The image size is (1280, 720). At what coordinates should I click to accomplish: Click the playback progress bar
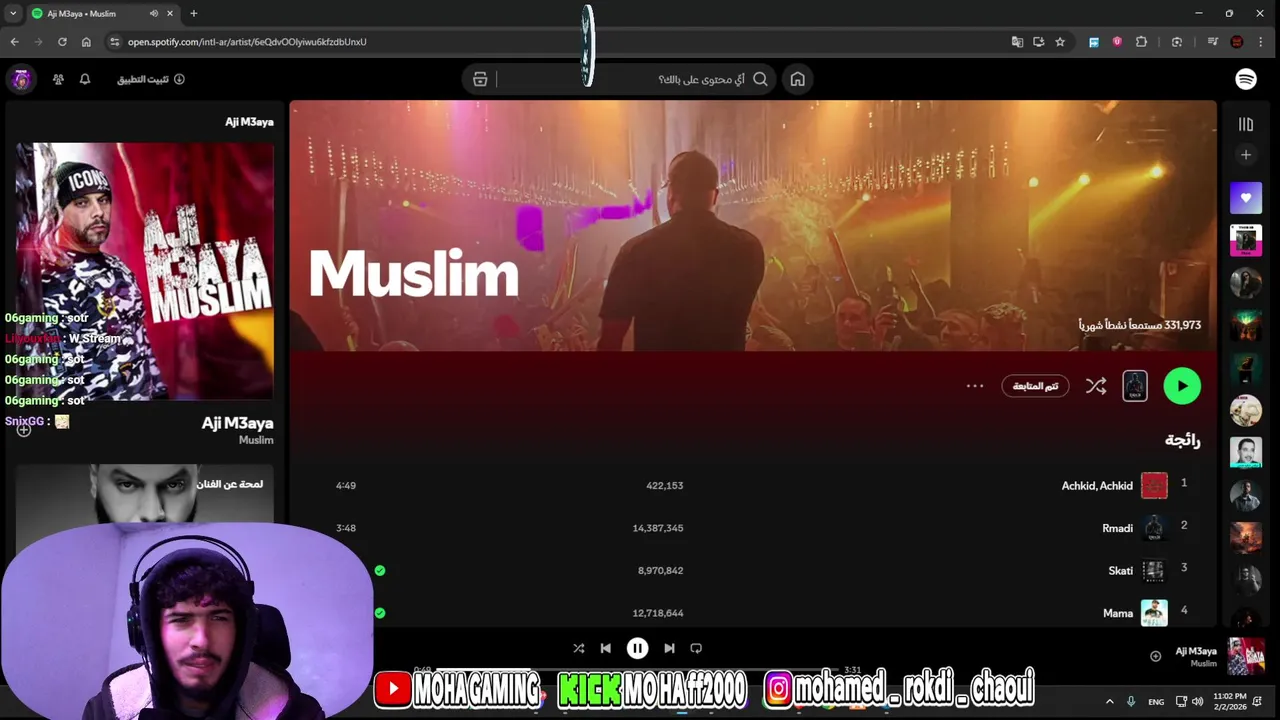(x=638, y=671)
